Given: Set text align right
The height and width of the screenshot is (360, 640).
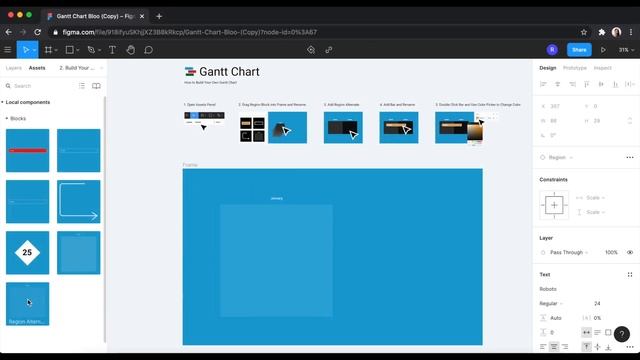Looking at the screenshot, I should pyautogui.click(x=565, y=347).
